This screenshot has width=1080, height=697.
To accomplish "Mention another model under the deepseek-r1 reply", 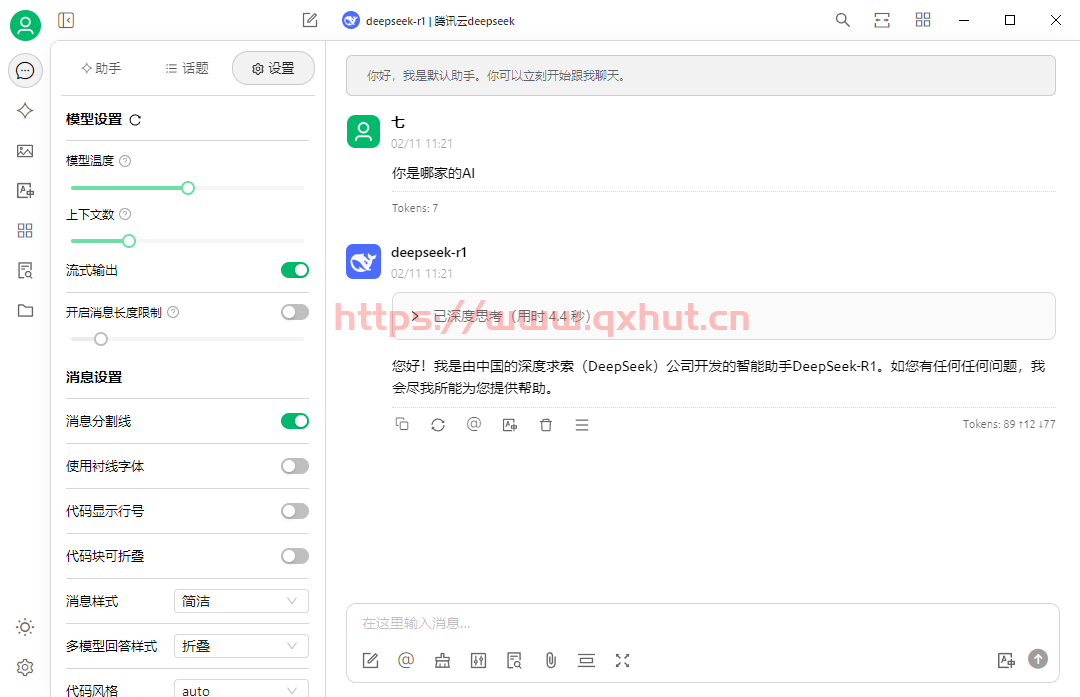I will pyautogui.click(x=474, y=424).
